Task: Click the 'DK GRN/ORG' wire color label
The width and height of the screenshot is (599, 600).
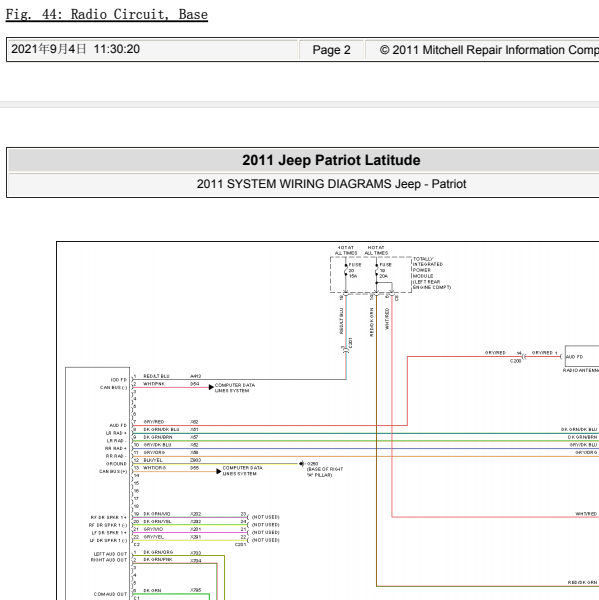Action: tap(158, 552)
